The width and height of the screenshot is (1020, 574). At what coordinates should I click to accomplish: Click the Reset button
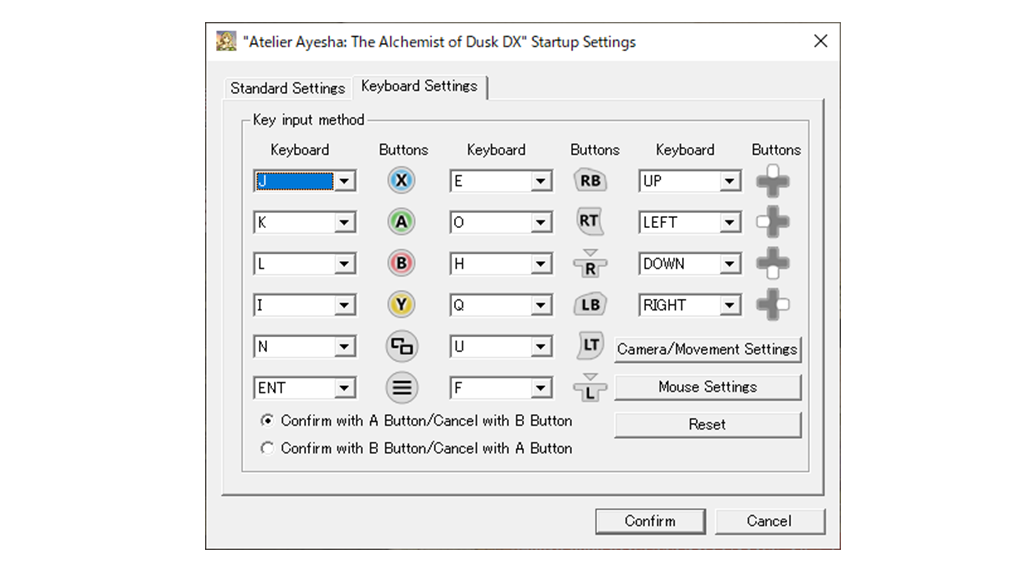(x=707, y=424)
